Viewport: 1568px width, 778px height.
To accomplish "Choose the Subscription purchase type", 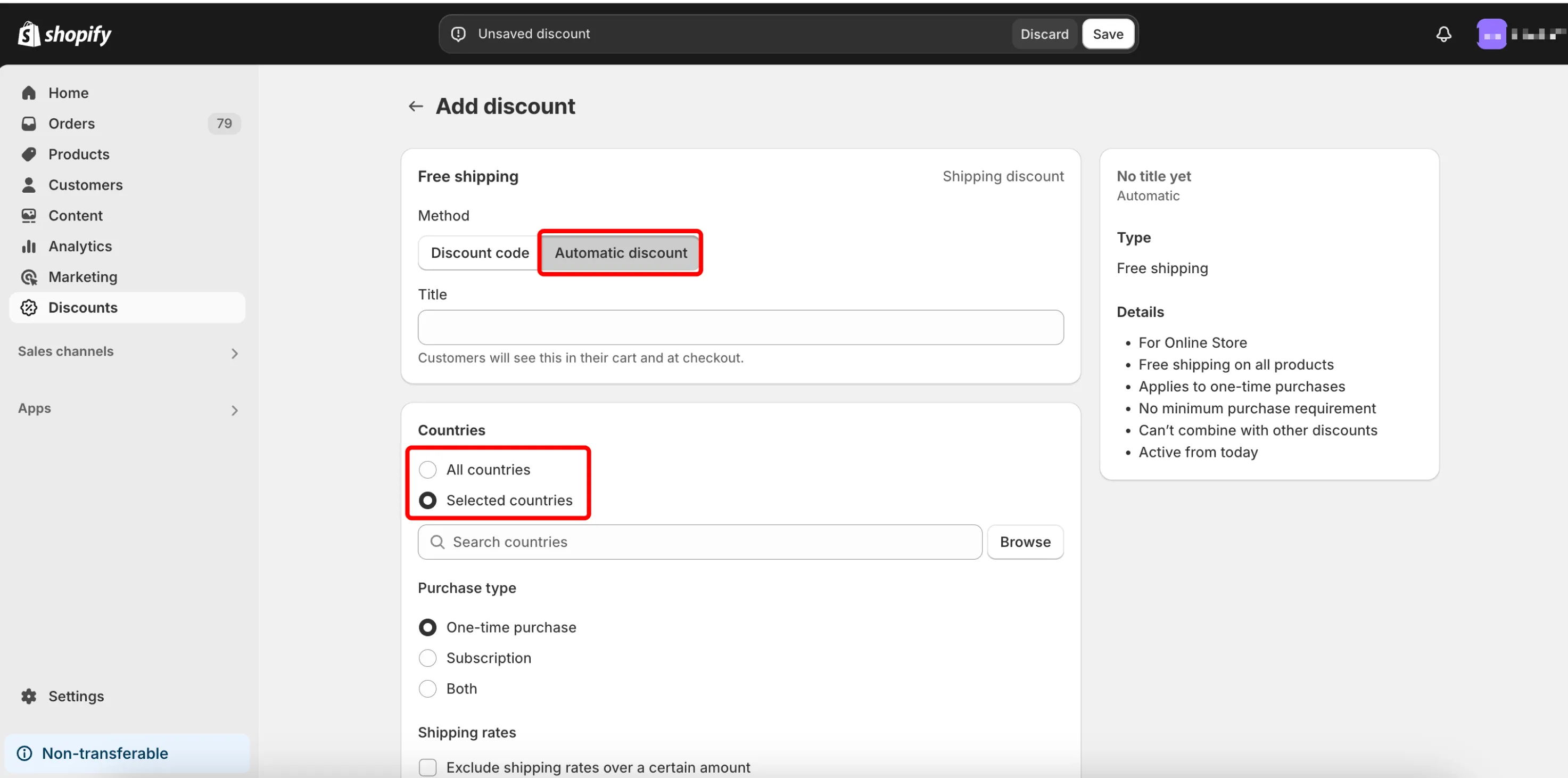I will (427, 658).
